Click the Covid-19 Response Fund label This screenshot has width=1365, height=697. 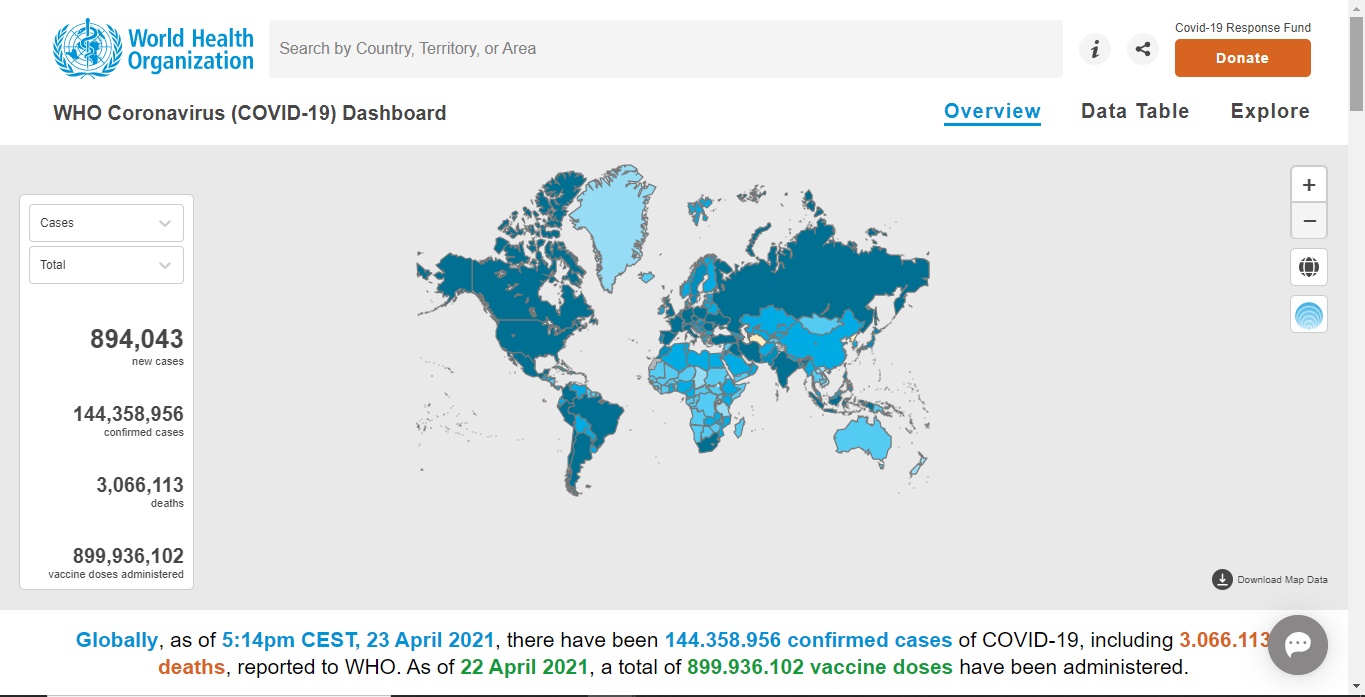coord(1243,28)
